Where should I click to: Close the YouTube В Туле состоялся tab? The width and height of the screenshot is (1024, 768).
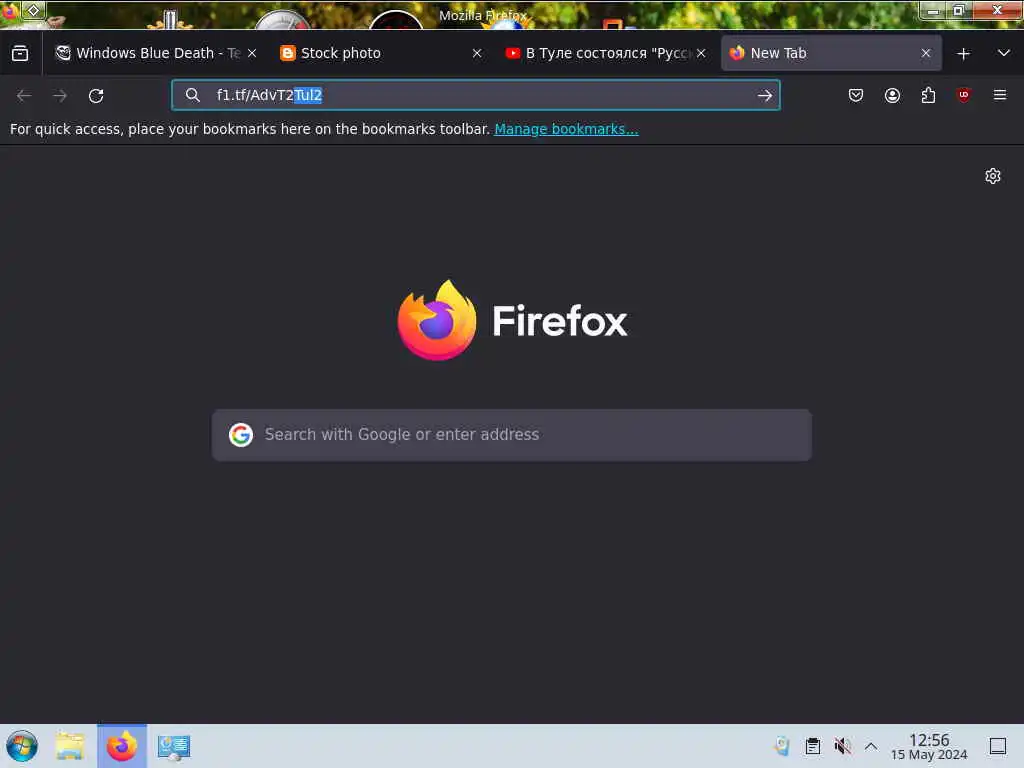click(x=701, y=54)
